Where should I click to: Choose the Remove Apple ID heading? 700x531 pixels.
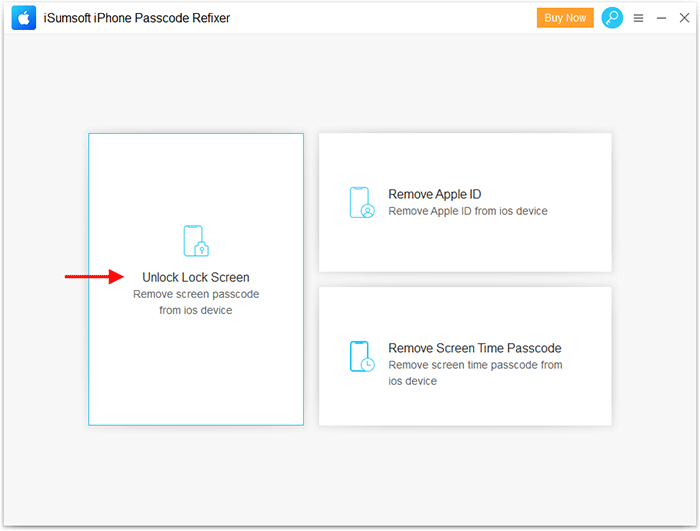tap(434, 194)
